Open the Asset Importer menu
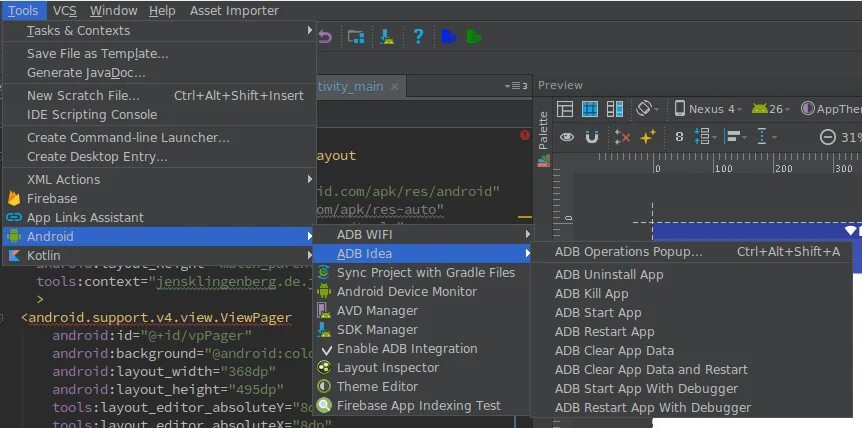The width and height of the screenshot is (862, 428). coord(234,10)
